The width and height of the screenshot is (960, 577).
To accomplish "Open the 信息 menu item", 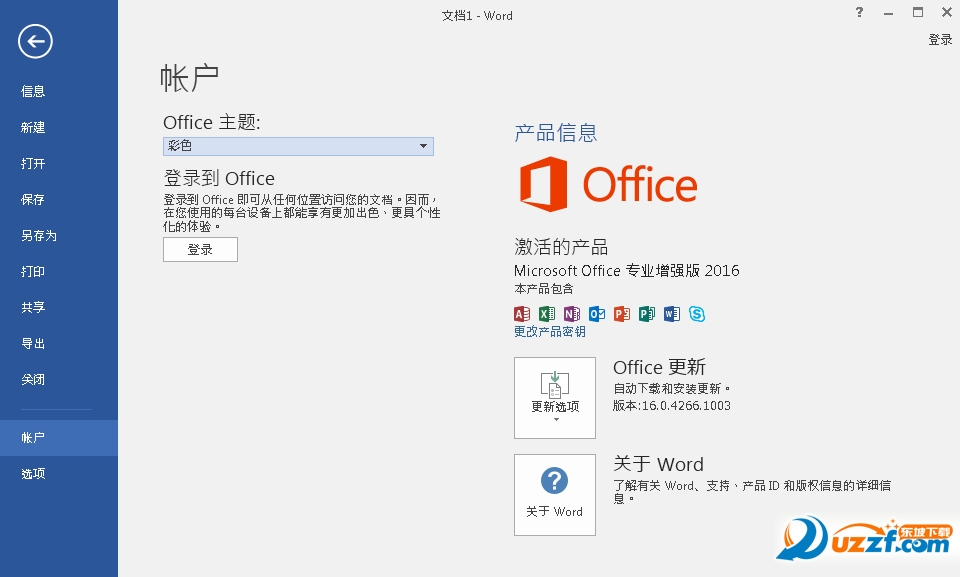I will 34,91.
